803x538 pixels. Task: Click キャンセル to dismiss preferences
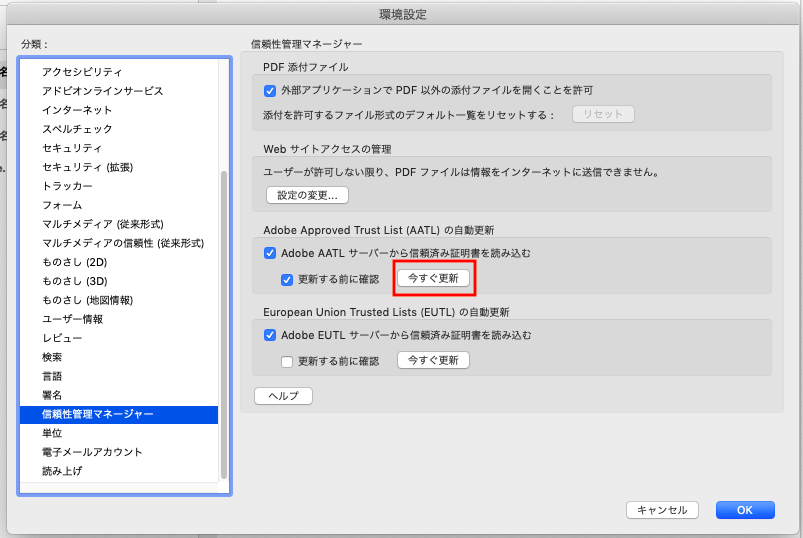(662, 510)
